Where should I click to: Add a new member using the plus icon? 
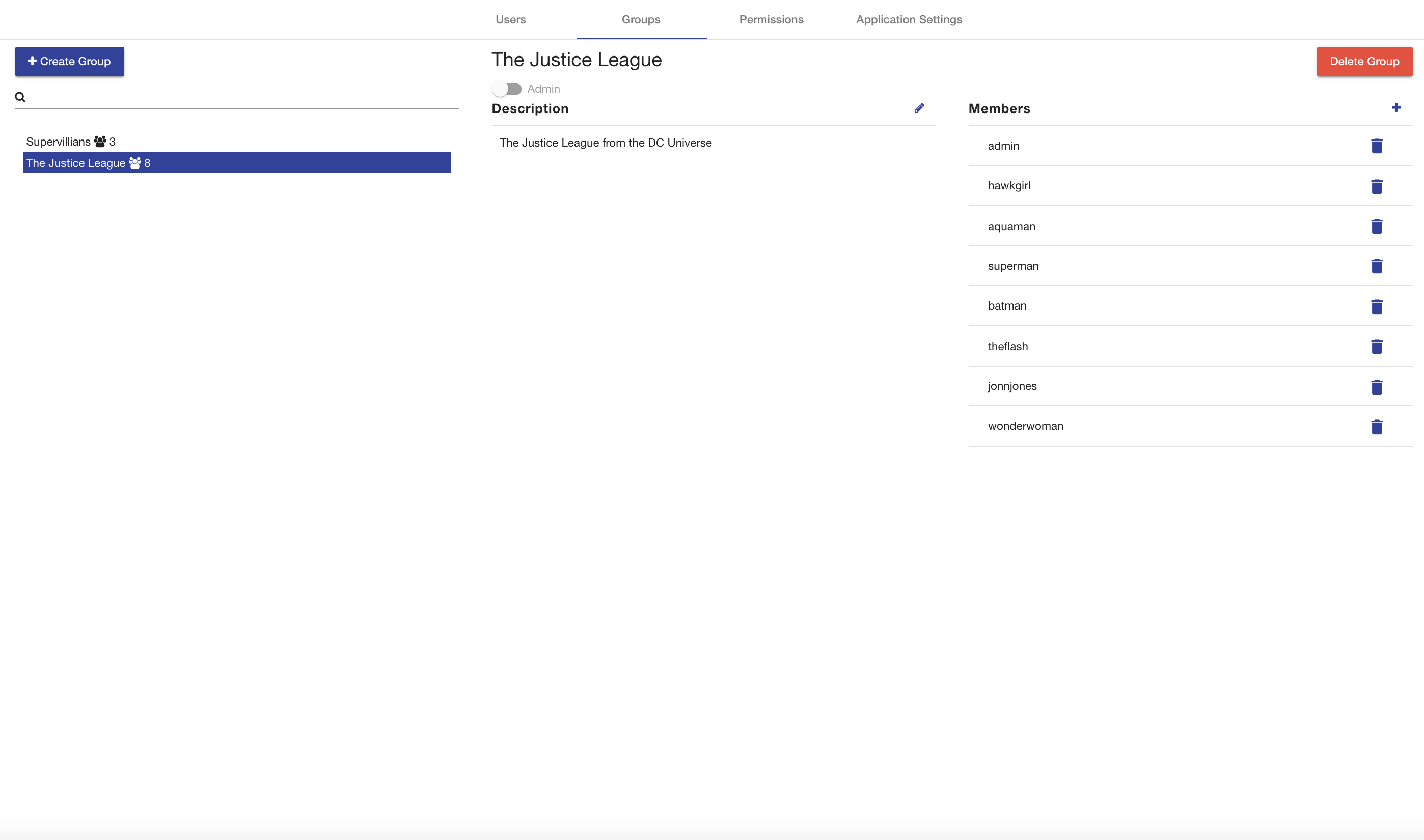tap(1396, 107)
